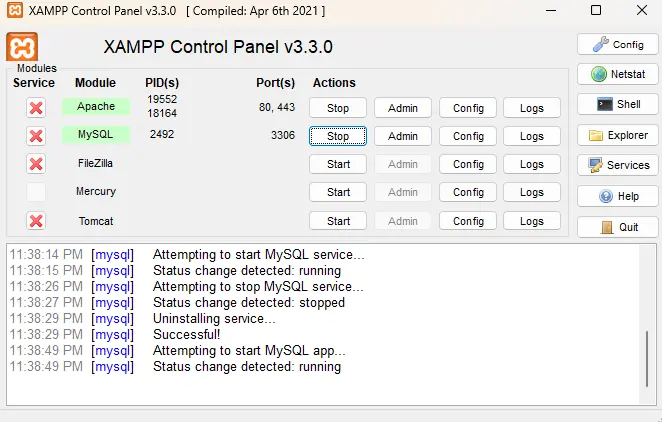Click the MySQL module label

(96, 135)
